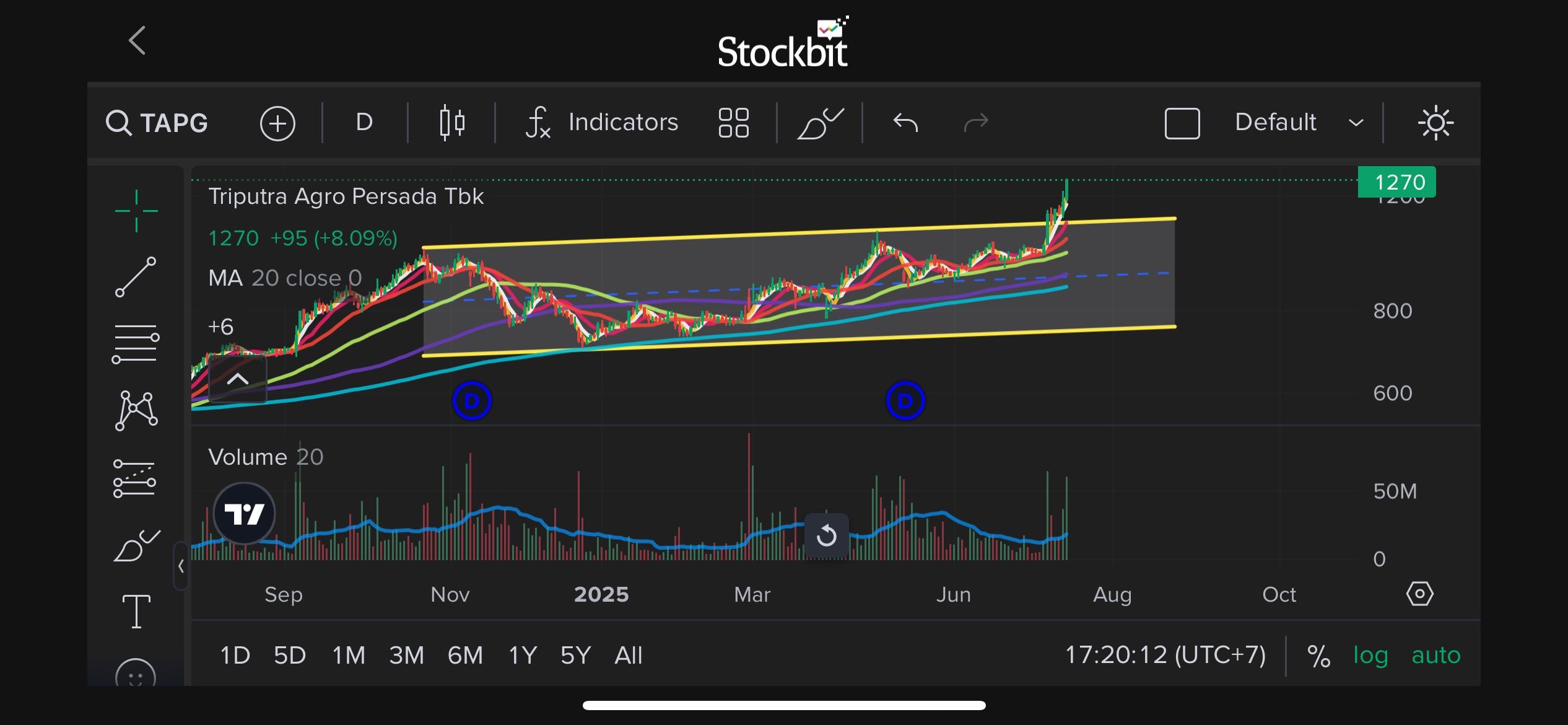Select the forecast and measurement tool

tap(134, 478)
